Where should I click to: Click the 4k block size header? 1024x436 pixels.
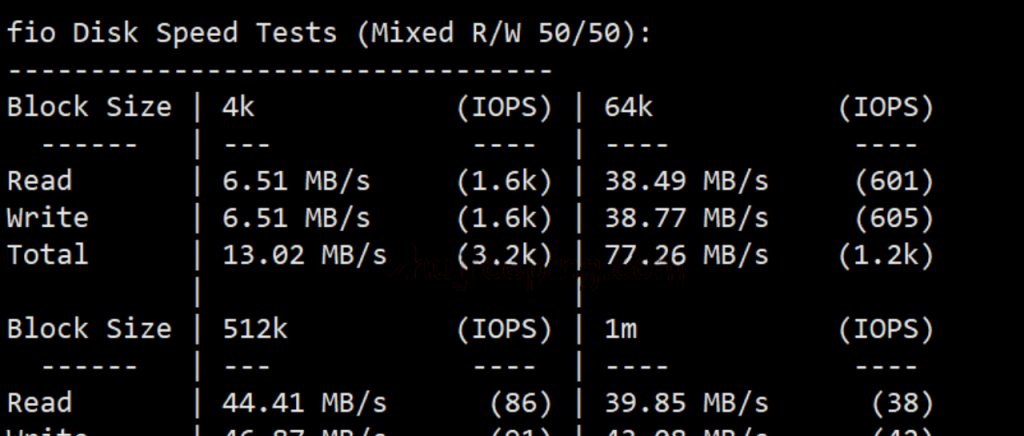coord(238,107)
